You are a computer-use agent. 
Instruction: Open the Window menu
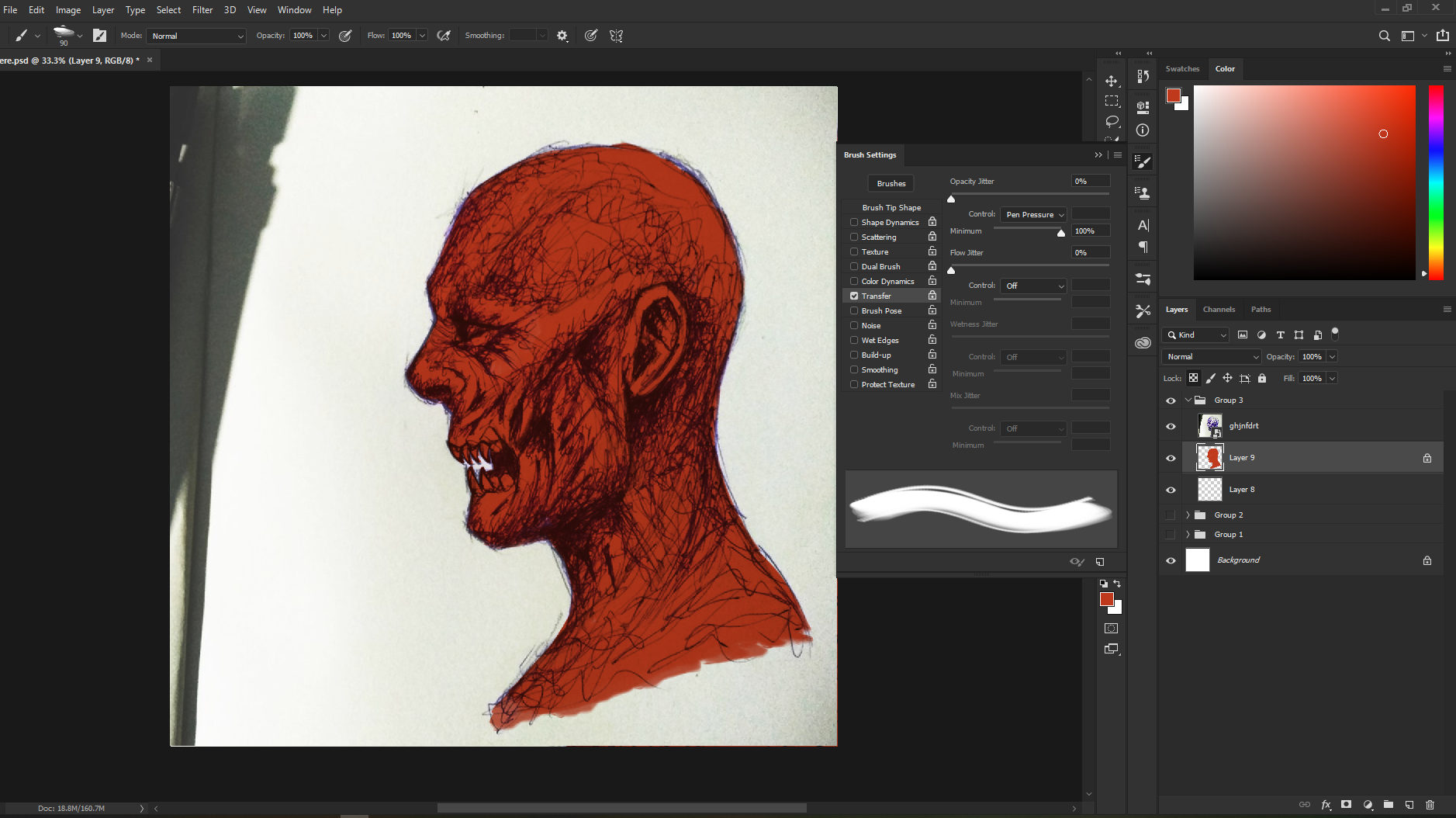[295, 10]
